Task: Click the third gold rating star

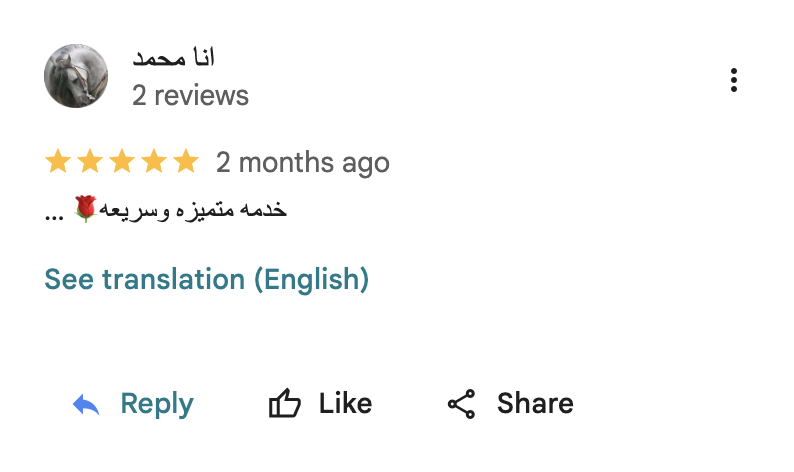Action: coord(122,161)
